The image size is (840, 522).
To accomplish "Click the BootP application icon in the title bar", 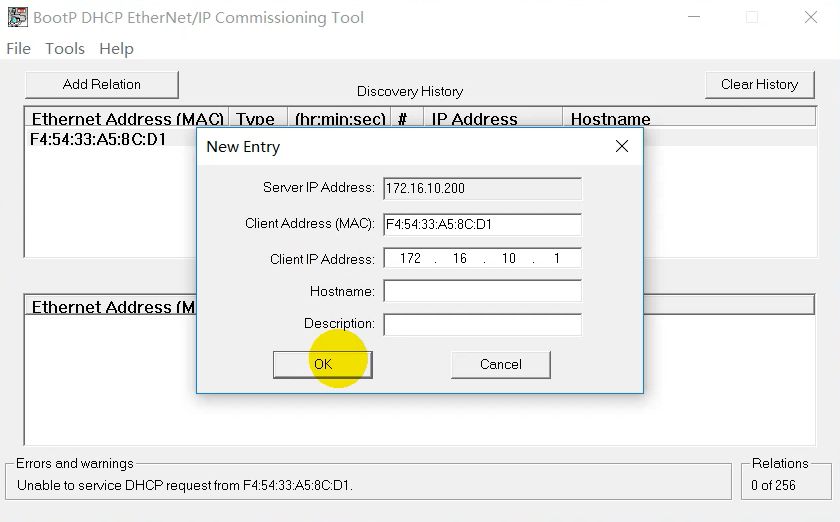I will (x=17, y=17).
